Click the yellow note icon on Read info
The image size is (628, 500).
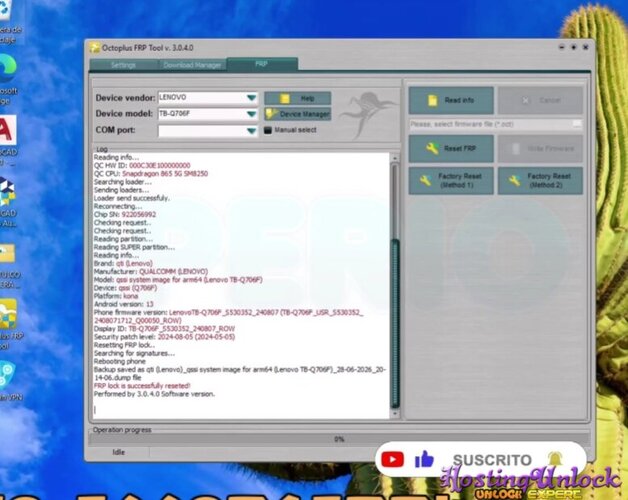click(433, 100)
